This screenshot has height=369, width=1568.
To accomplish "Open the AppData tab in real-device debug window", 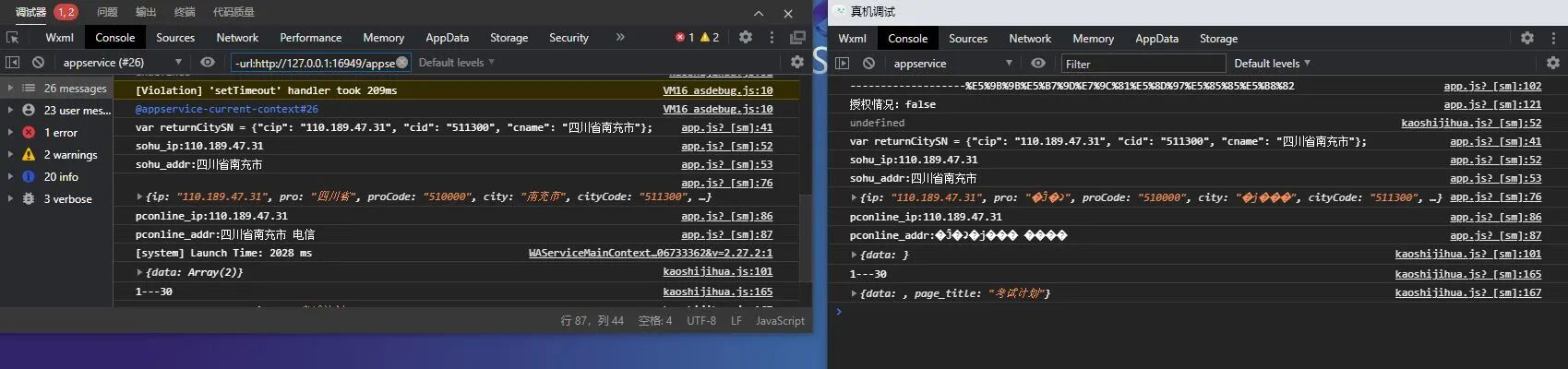I will (x=1157, y=39).
